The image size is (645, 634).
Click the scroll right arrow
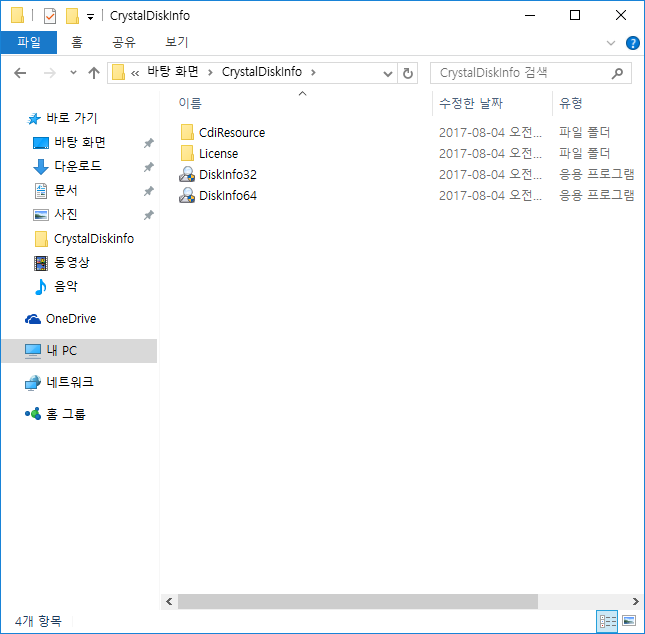(x=636, y=601)
